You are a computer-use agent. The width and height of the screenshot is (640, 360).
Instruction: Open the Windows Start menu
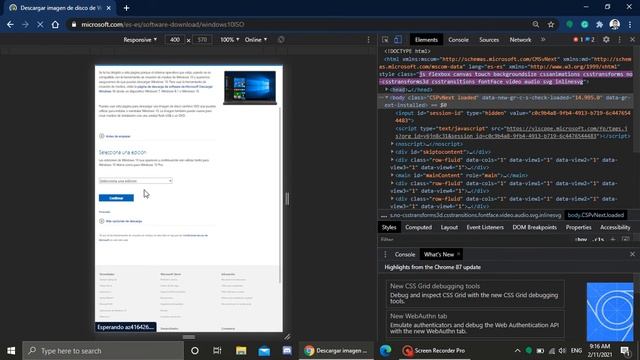11,351
